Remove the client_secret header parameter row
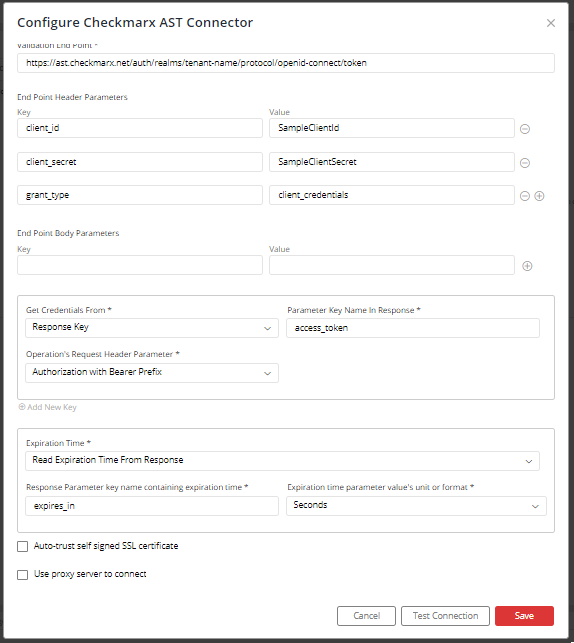Screen dimensions: 574x643 pos(525,163)
